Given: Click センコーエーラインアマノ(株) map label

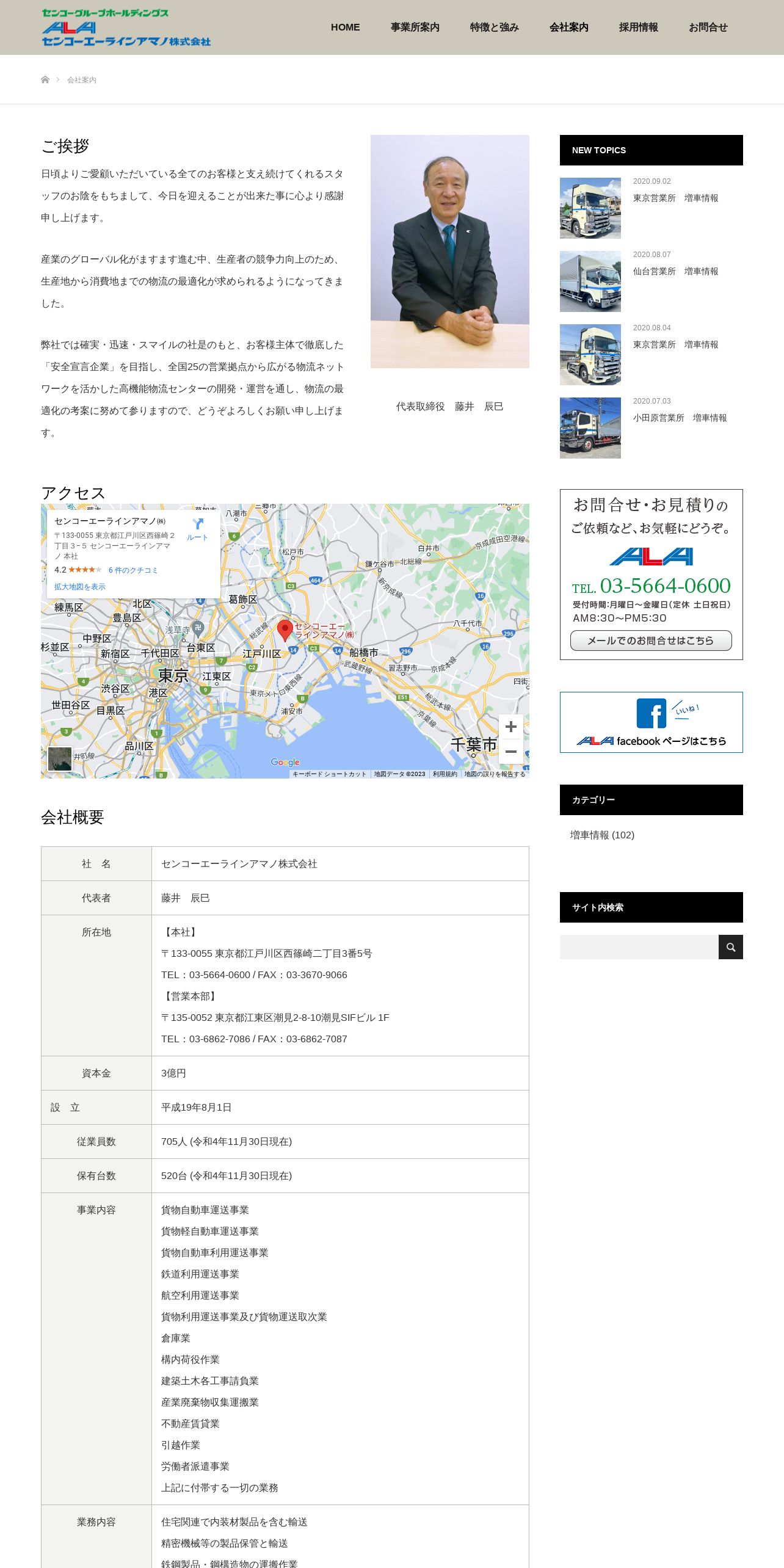Looking at the screenshot, I should tap(324, 631).
